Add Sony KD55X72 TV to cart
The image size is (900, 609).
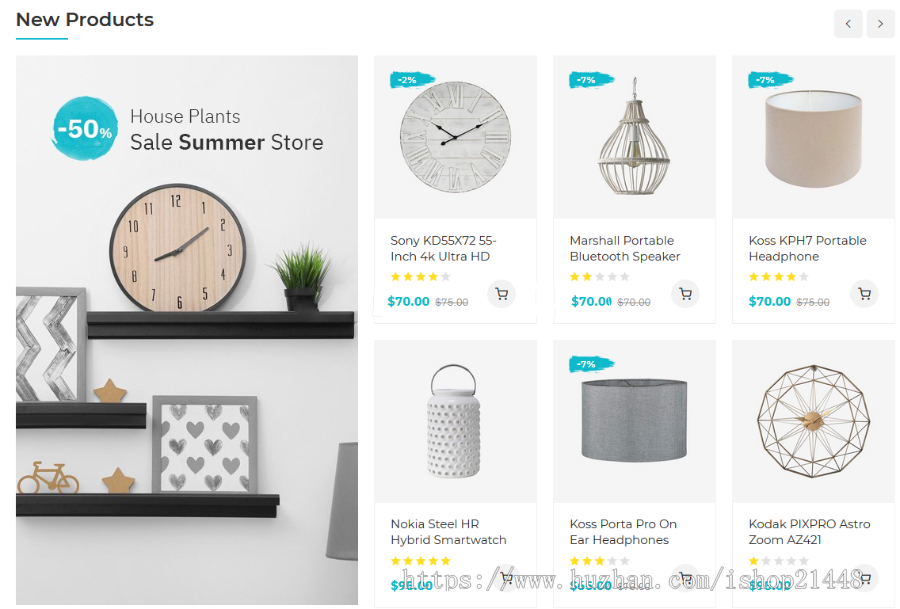(502, 294)
